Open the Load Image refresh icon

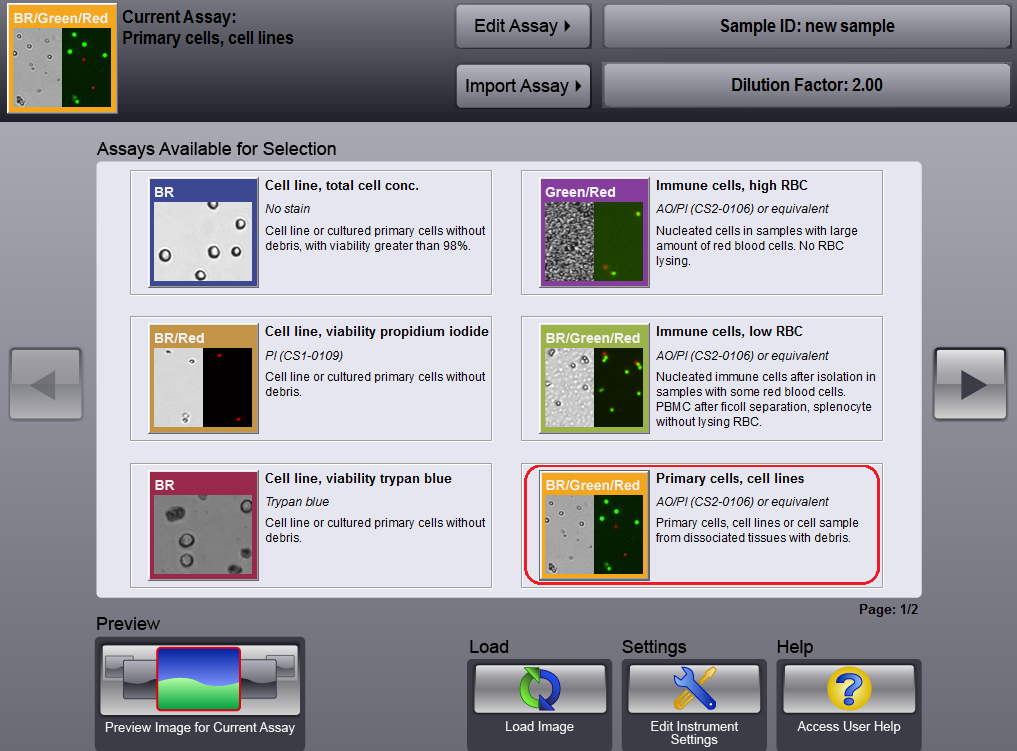click(540, 689)
